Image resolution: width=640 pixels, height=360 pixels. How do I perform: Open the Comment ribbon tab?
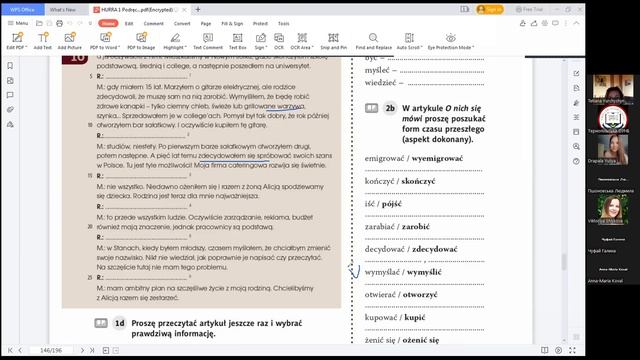coord(153,23)
